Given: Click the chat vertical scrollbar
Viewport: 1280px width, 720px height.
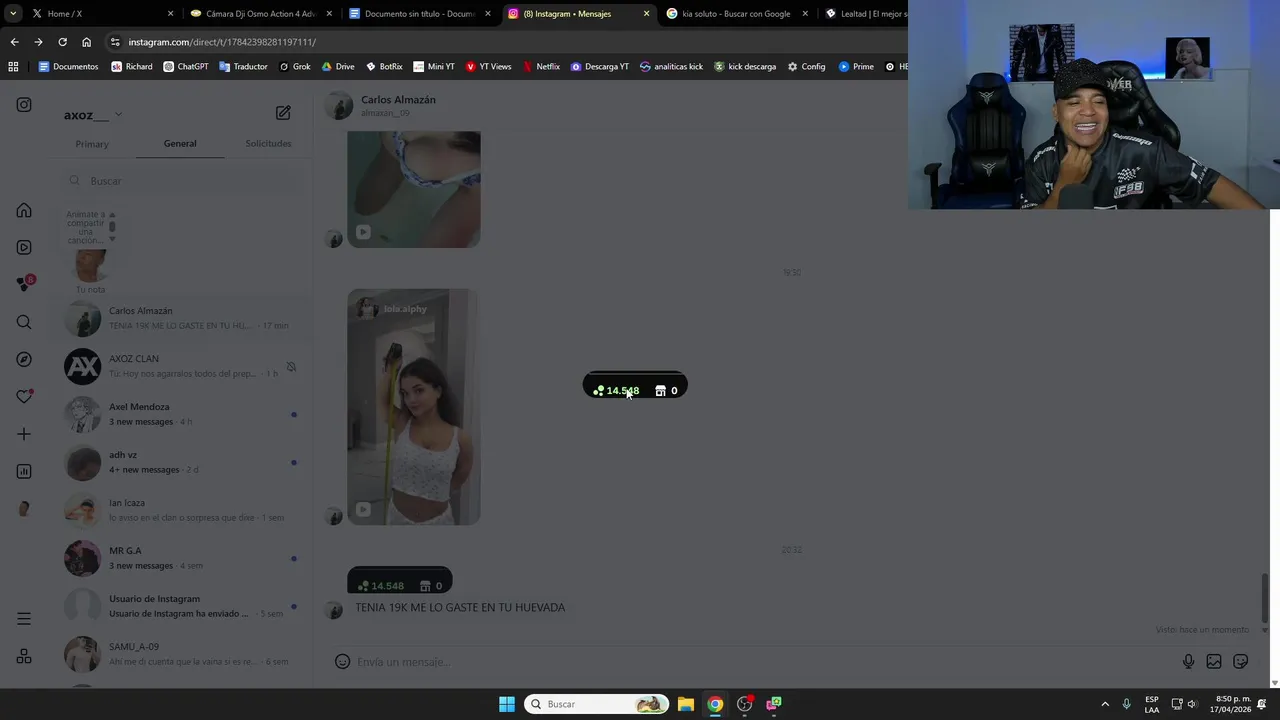Looking at the screenshot, I should pos(1265,597).
